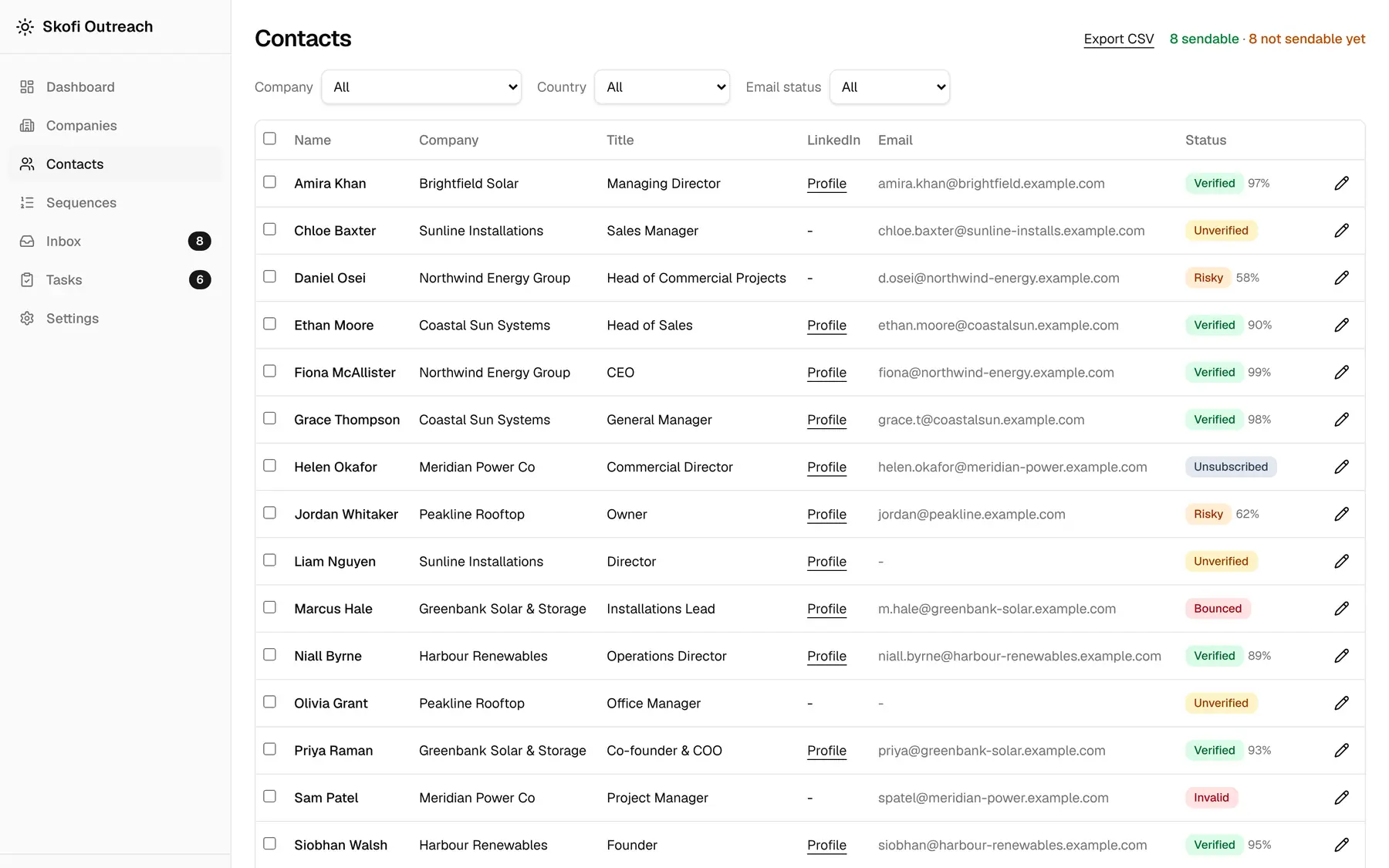The height and width of the screenshot is (868, 1389).
Task: Click the Tasks clipboard icon in sidebar
Action: [x=27, y=280]
